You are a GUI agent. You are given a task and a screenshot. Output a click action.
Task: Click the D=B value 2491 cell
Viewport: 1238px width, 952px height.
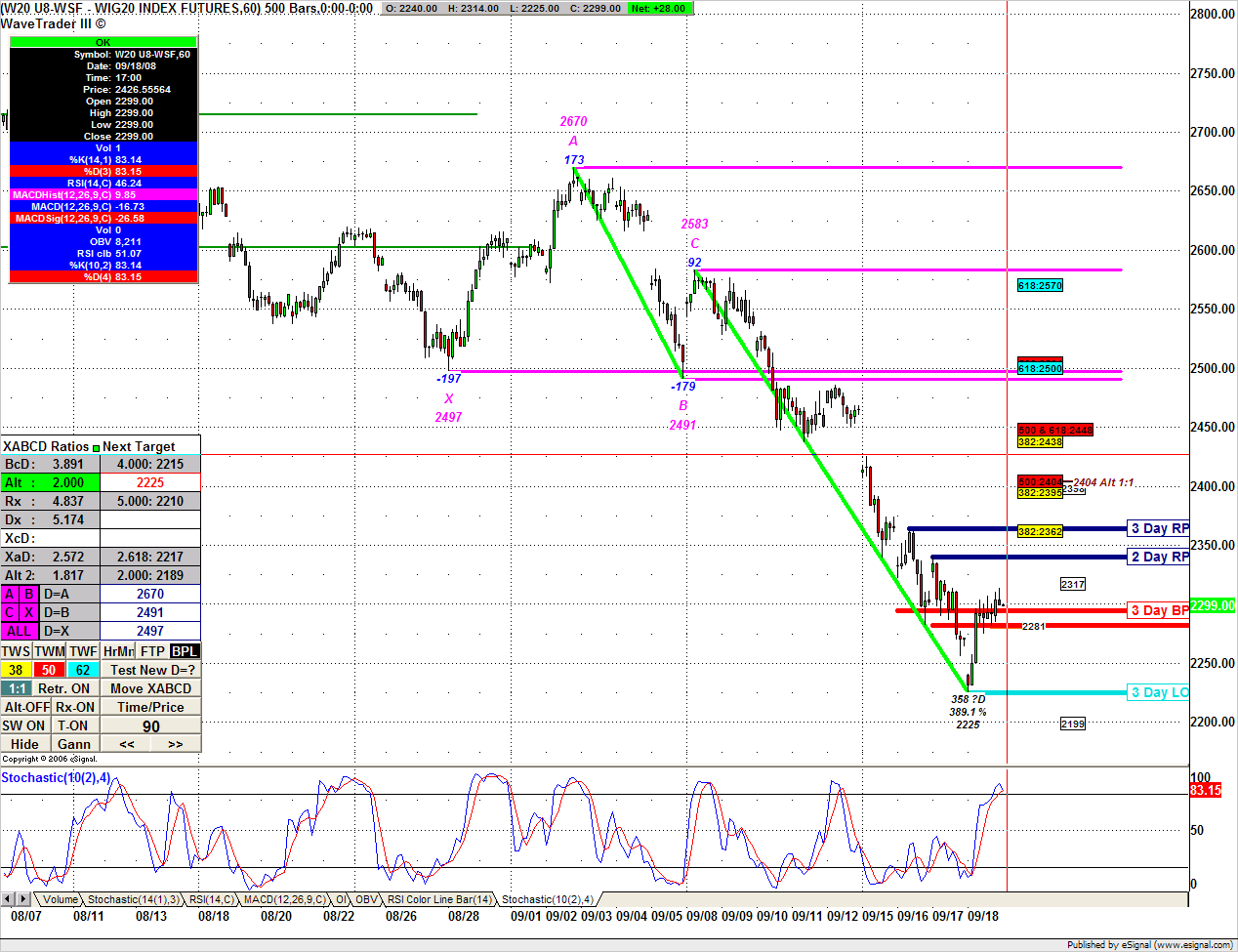point(150,612)
